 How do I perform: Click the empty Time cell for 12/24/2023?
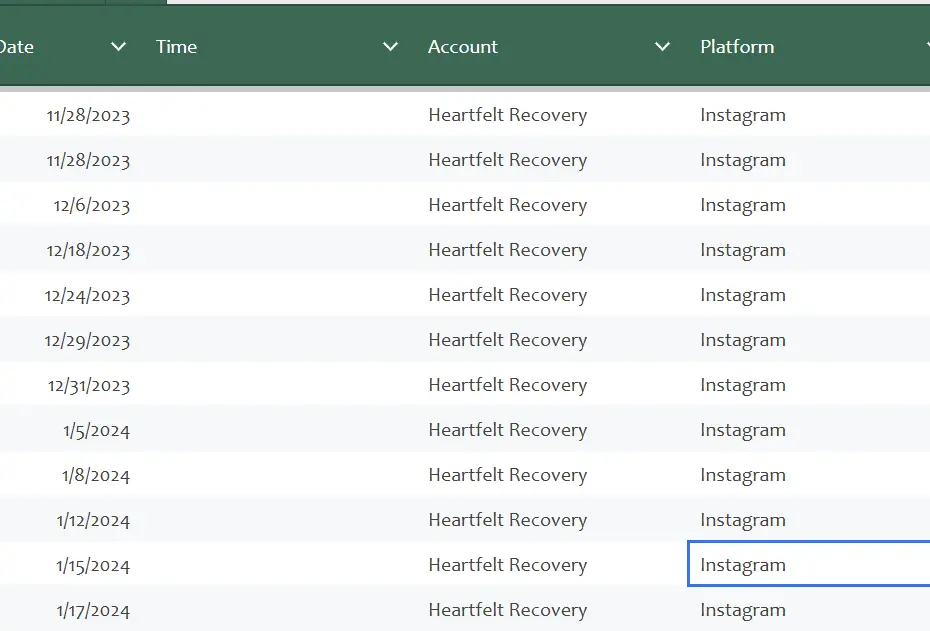[279, 295]
